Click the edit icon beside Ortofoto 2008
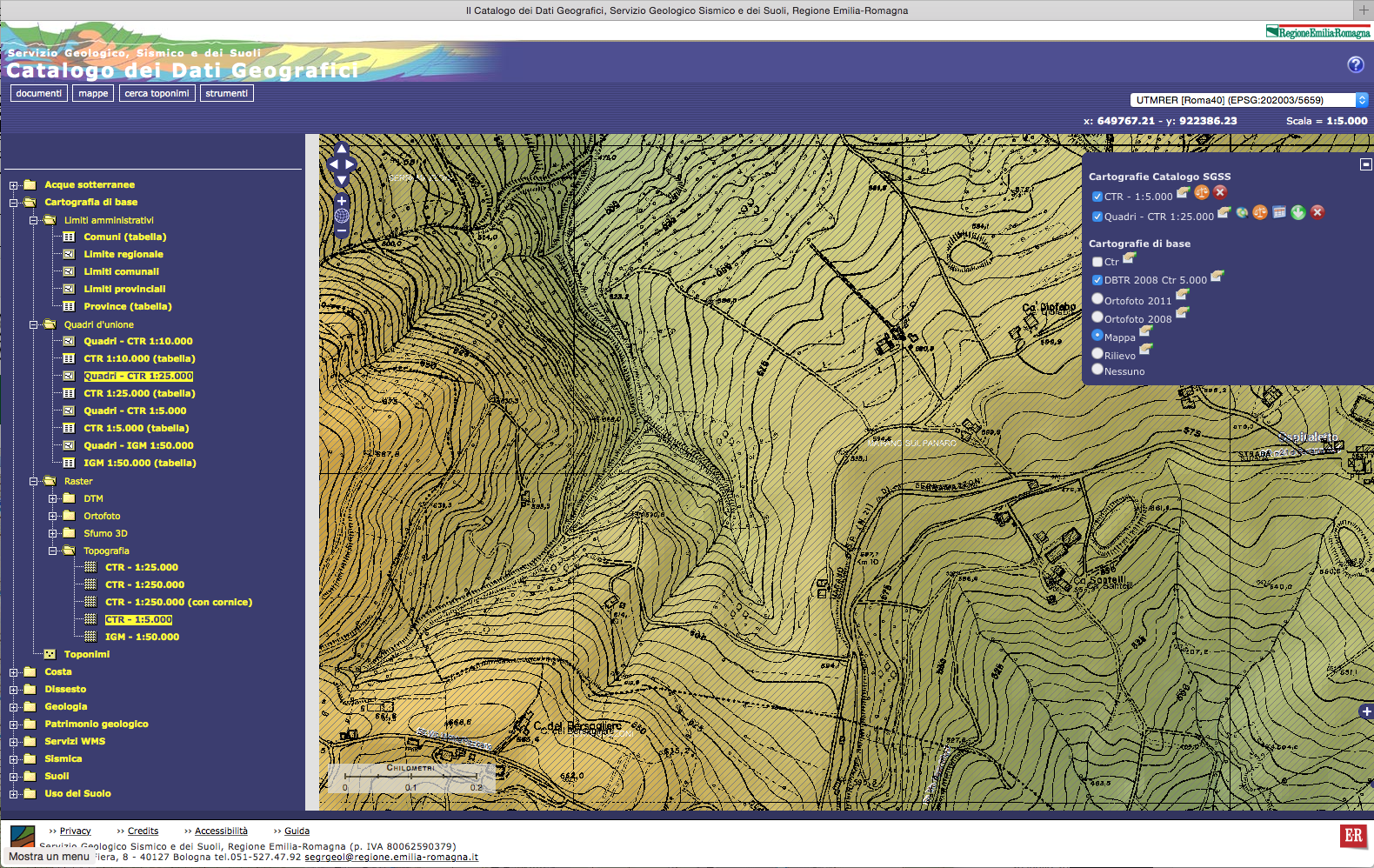Image resolution: width=1374 pixels, height=868 pixels. 1182,313
